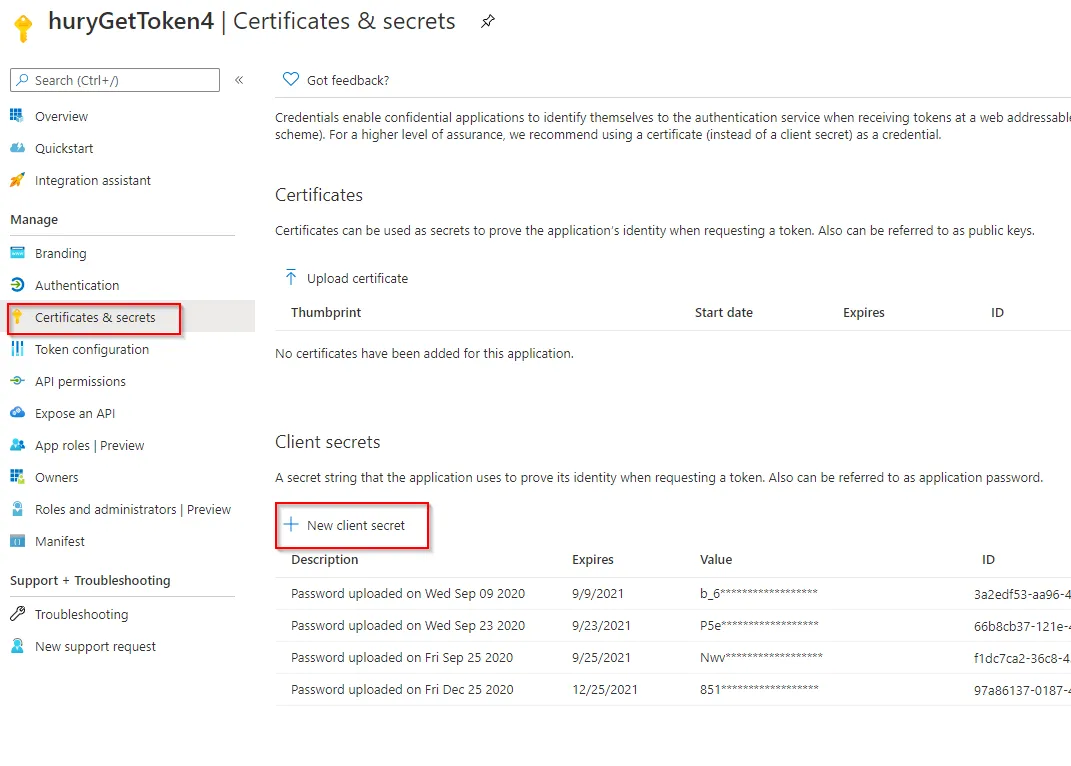Viewport: 1071px width, 766px height.
Task: Click the Authentication arrow icon
Action: pos(17,285)
